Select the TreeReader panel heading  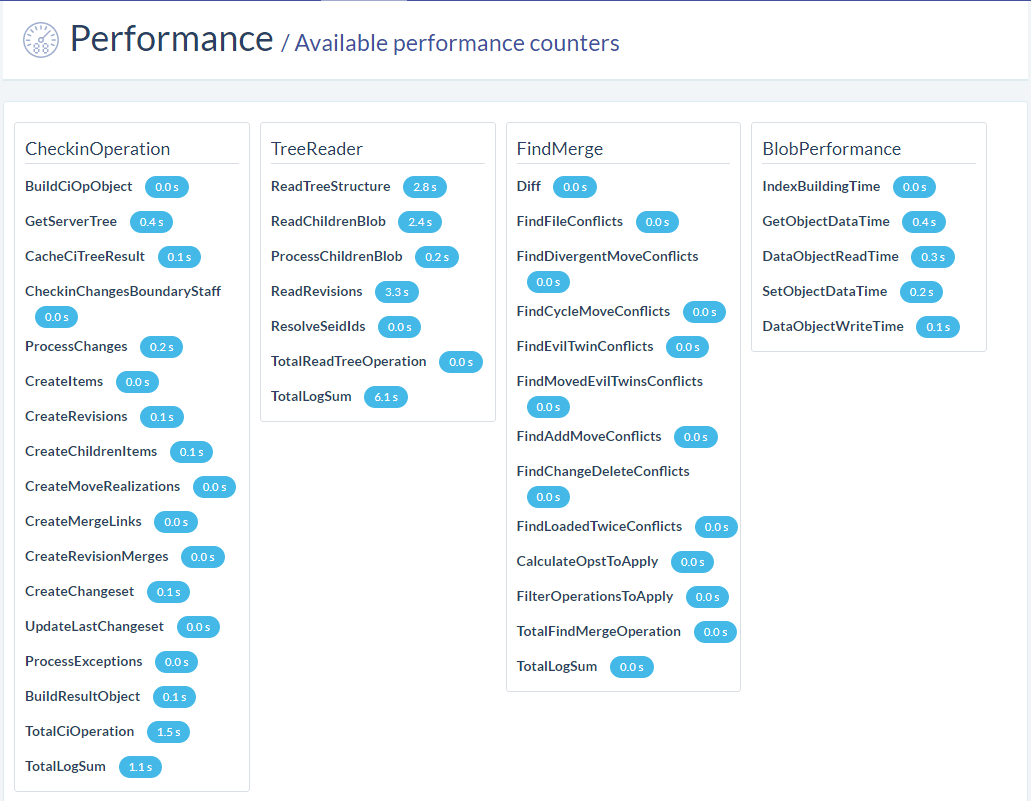pos(316,149)
